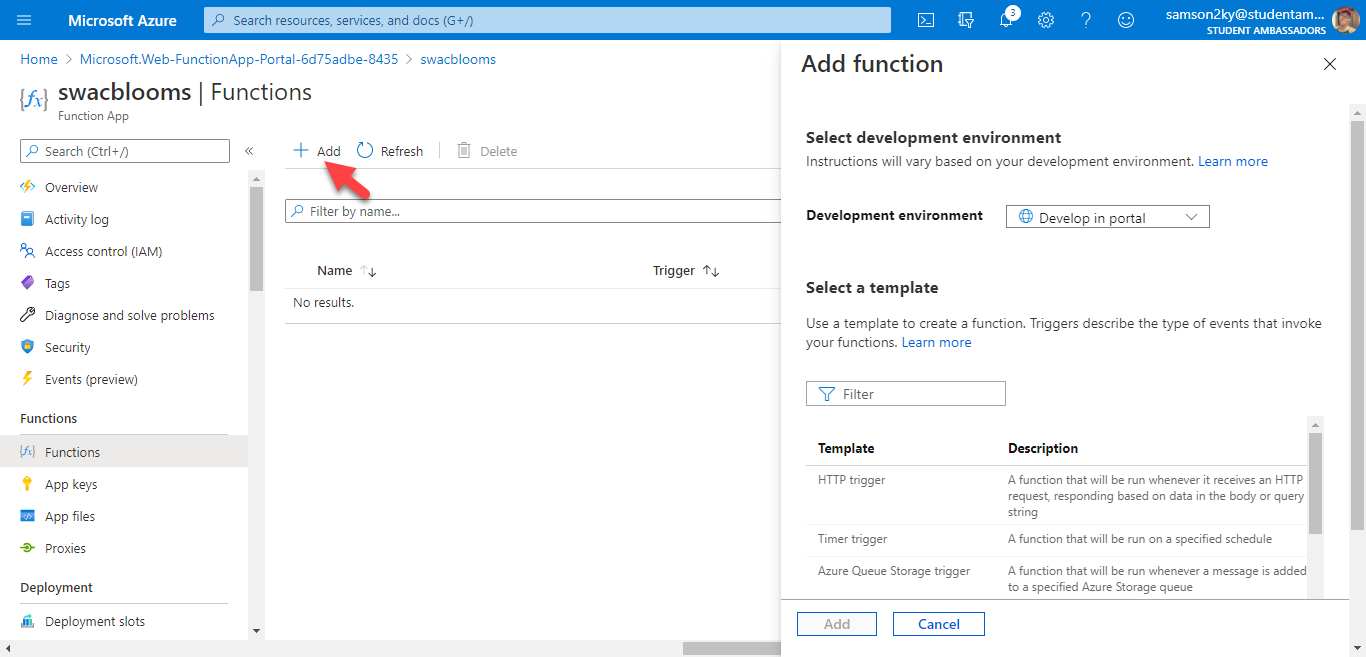1366x657 pixels.
Task: Click Microsoft Azure logo text
Action: [122, 20]
